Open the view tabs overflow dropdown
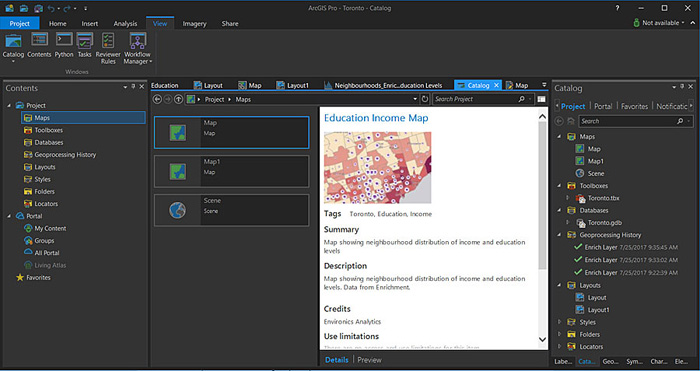 click(x=544, y=85)
